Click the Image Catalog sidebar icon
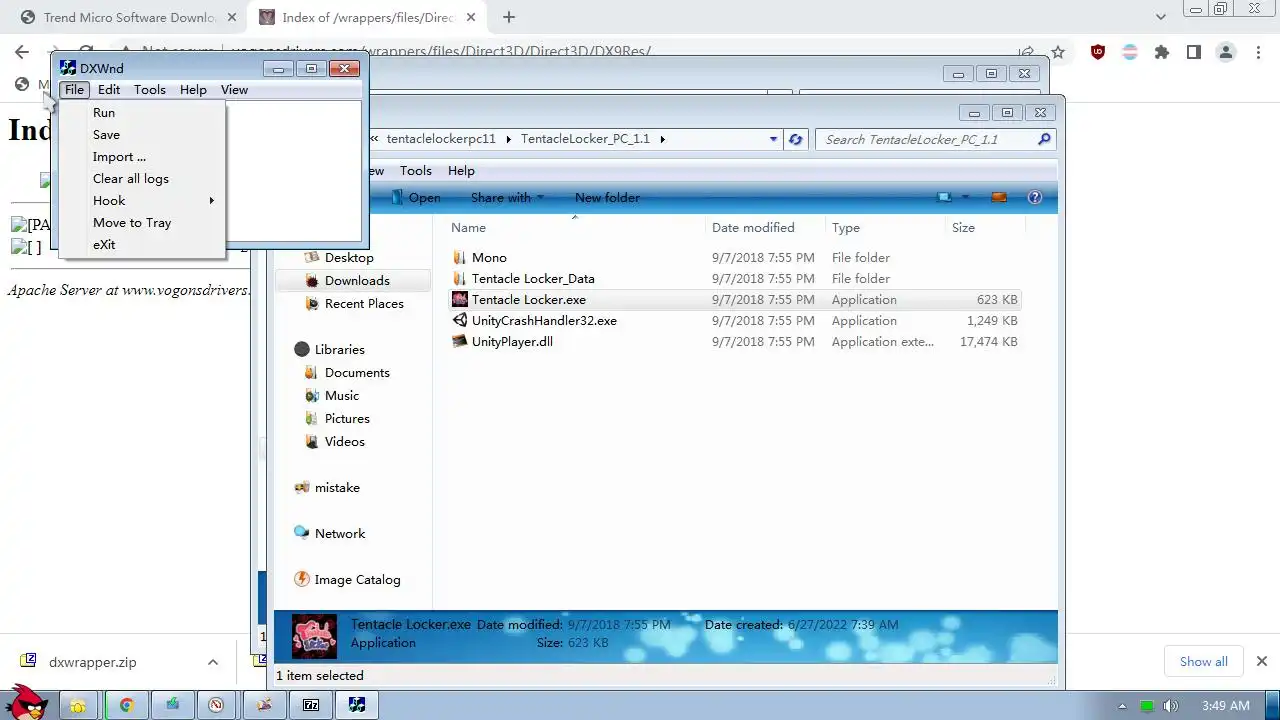Image resolution: width=1280 pixels, height=720 pixels. pos(302,579)
